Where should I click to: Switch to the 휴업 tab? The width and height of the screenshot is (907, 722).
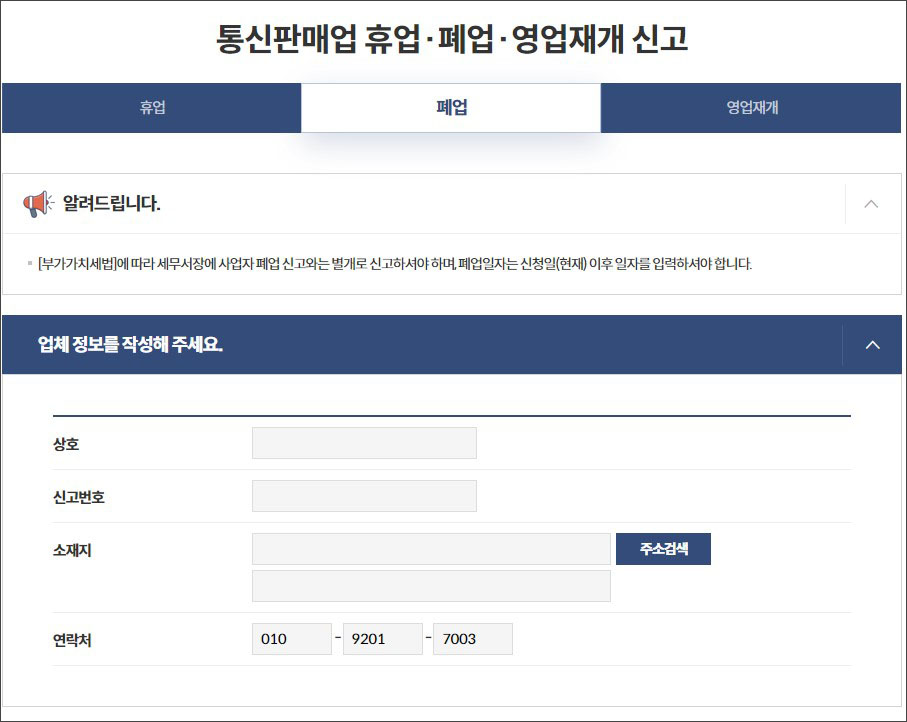click(x=152, y=108)
